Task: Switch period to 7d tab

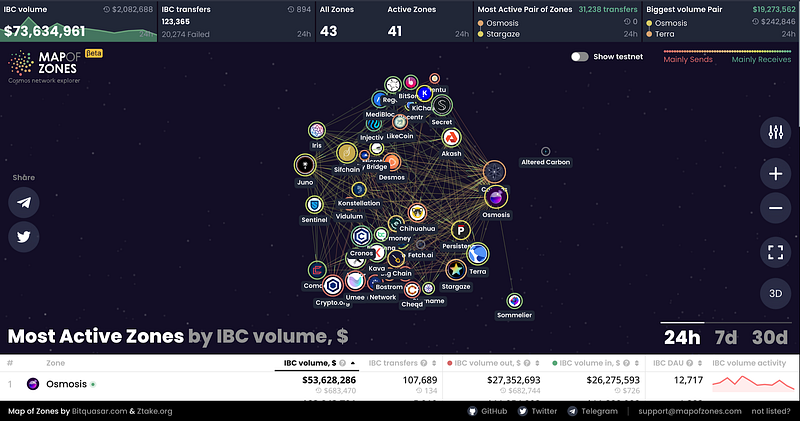Action: pyautogui.click(x=726, y=337)
